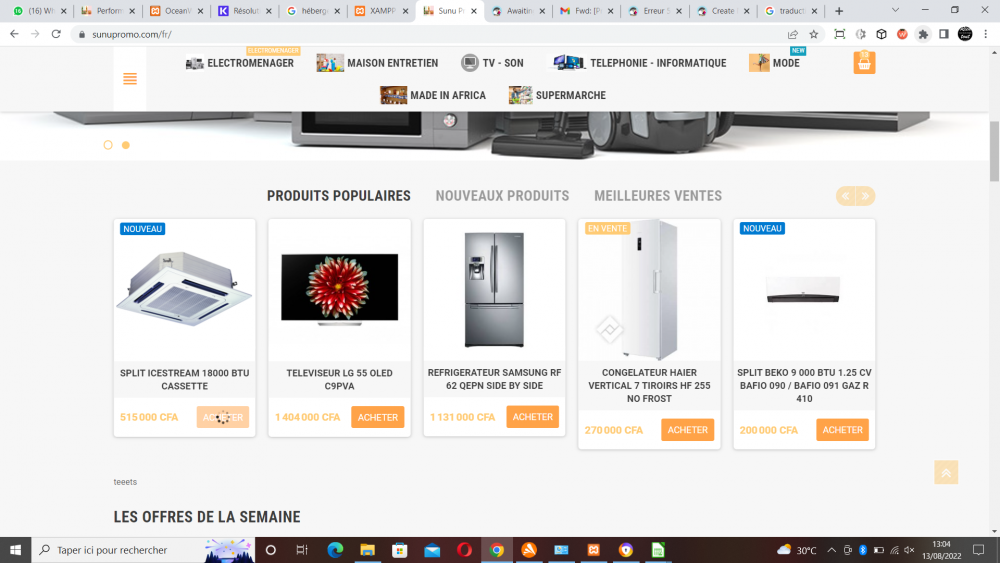
Task: Open the Chrome three-dot menu
Action: click(985, 34)
